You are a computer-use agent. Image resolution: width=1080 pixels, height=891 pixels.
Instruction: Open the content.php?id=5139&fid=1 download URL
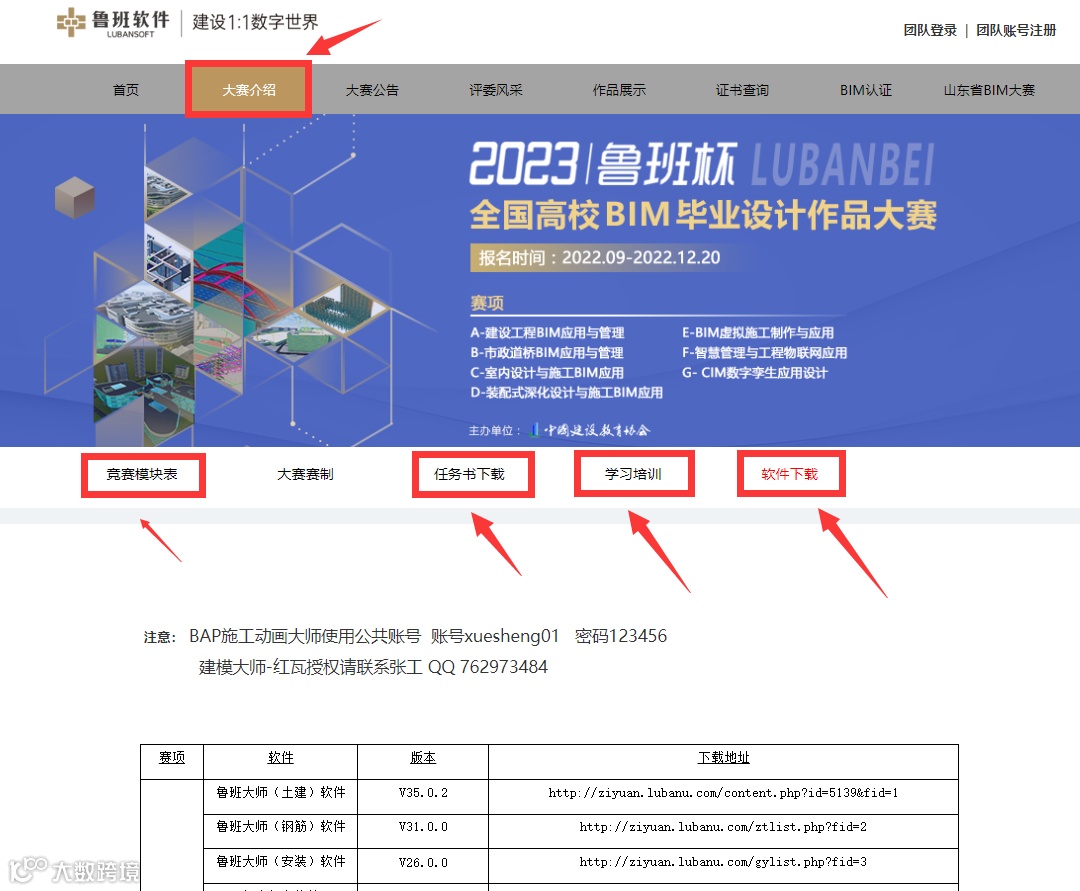[723, 793]
